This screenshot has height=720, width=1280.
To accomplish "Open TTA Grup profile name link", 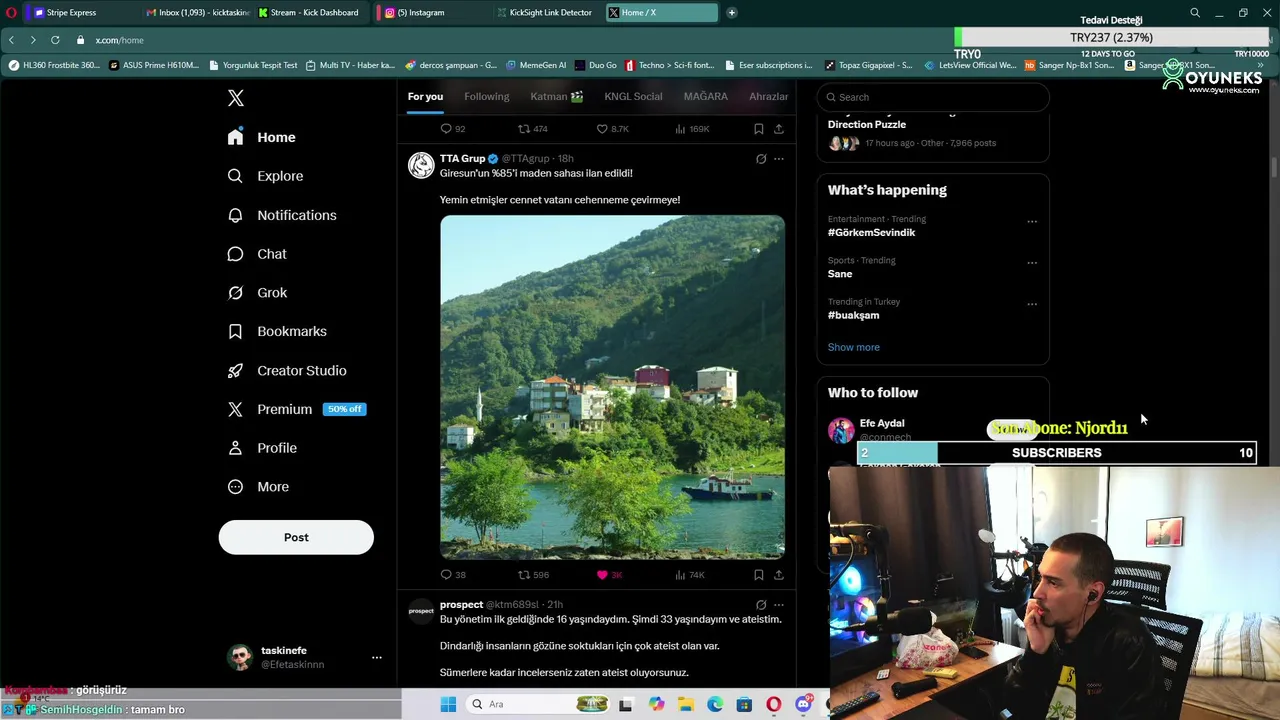I will 462,158.
